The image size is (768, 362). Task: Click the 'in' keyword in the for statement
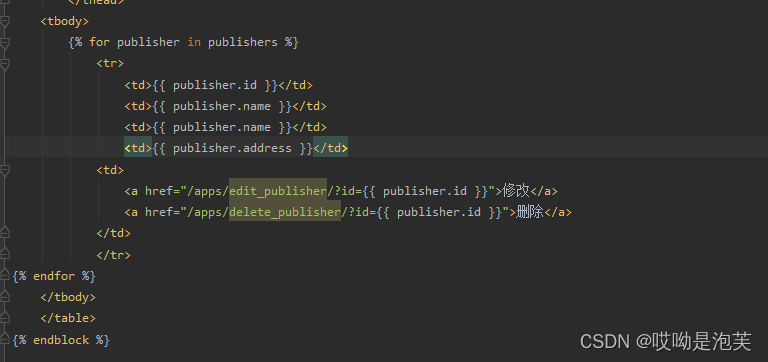[x=194, y=43]
